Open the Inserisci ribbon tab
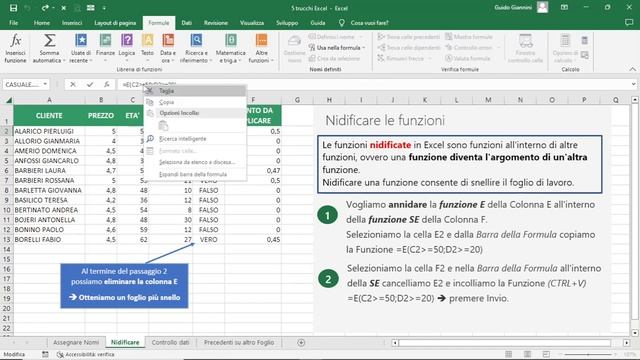Viewport: 640px width, 360px height. click(72, 23)
